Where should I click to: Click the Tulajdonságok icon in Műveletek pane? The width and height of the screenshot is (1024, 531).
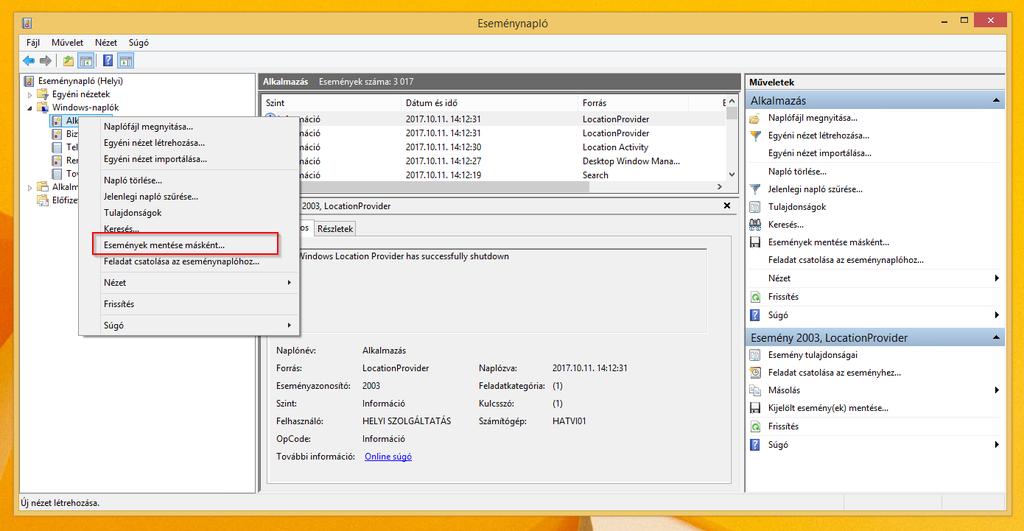tap(755, 207)
